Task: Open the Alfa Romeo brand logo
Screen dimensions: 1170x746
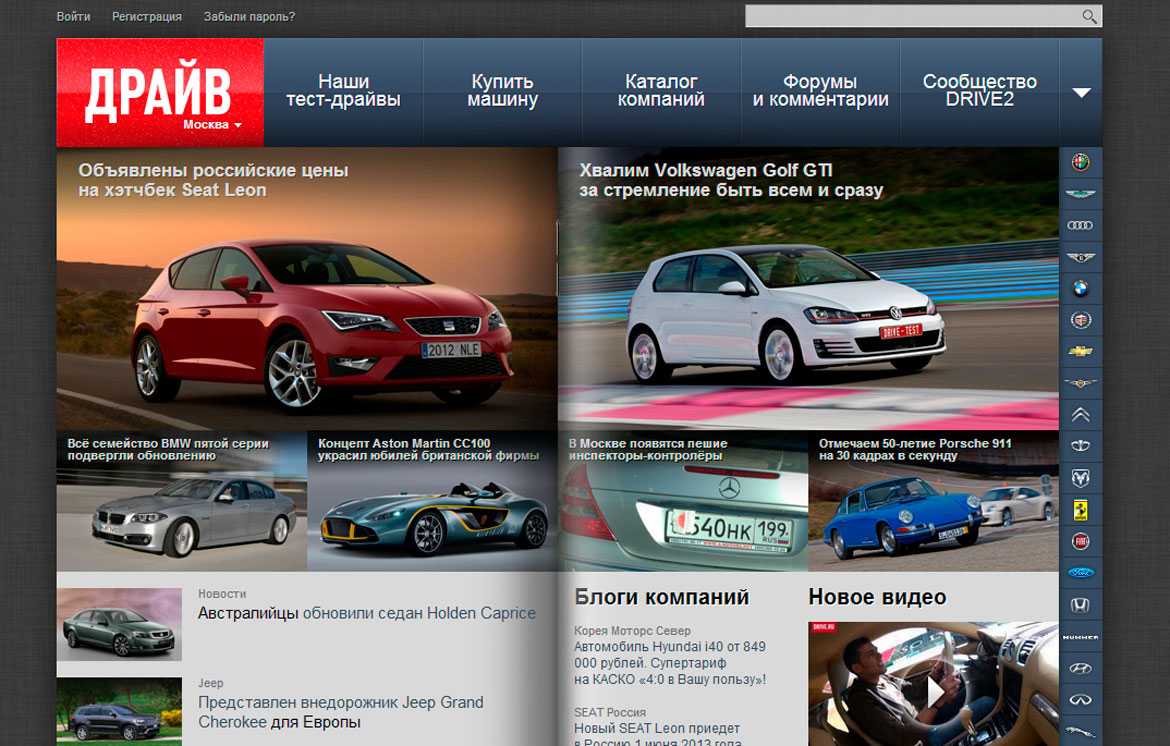Action: [1080, 162]
